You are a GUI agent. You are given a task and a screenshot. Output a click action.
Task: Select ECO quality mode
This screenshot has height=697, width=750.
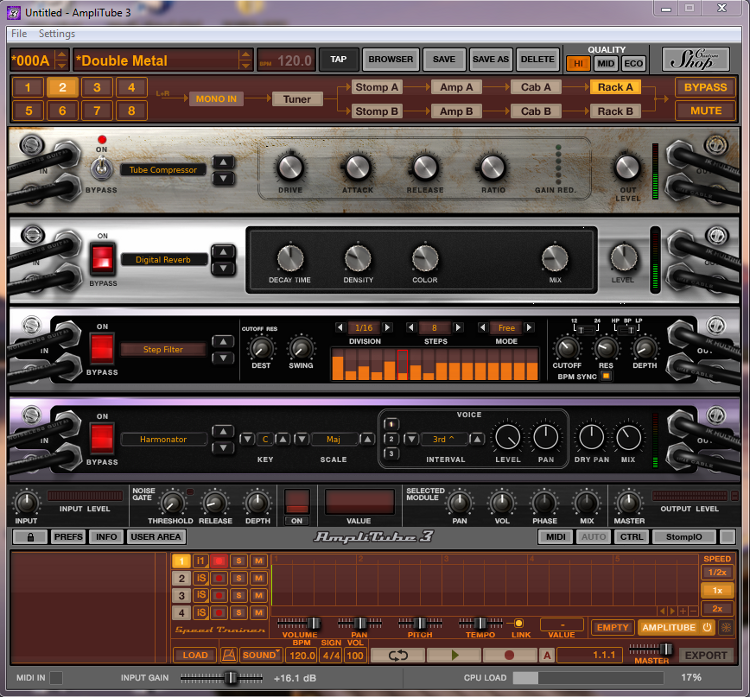pyautogui.click(x=633, y=63)
